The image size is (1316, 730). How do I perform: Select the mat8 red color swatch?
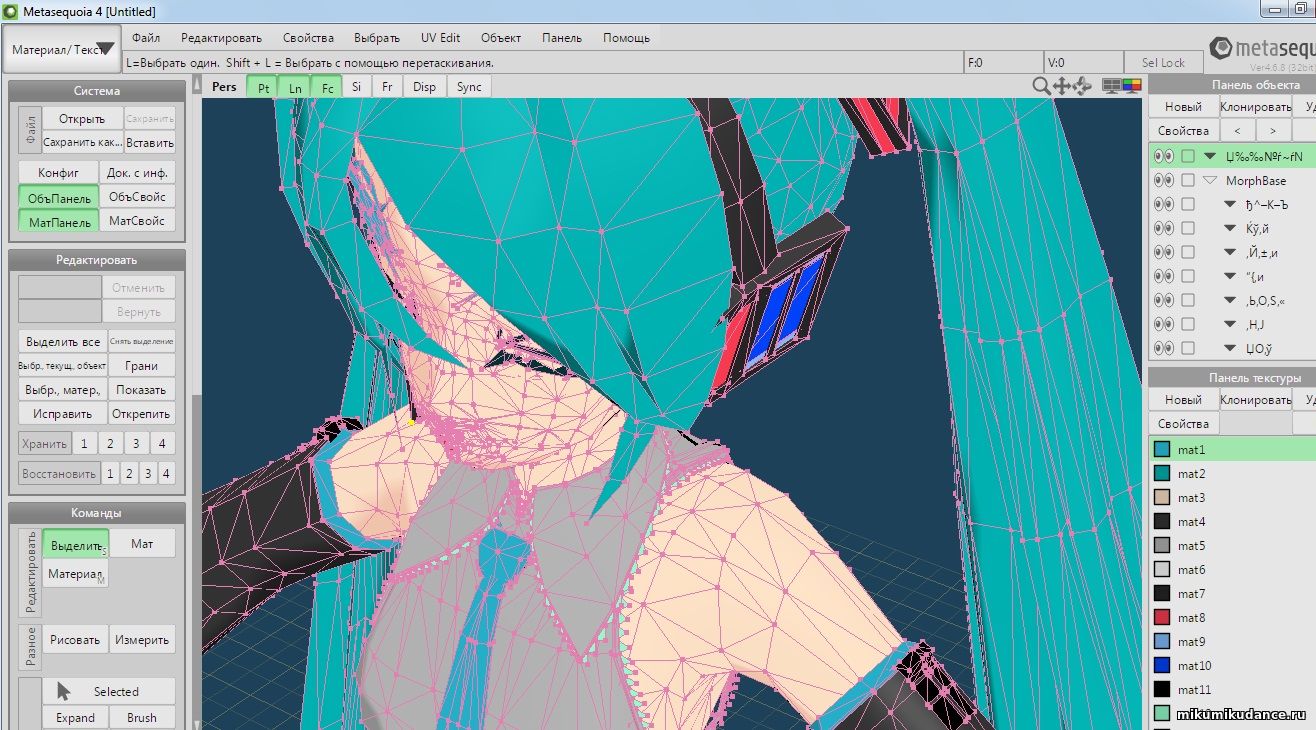pyautogui.click(x=1162, y=618)
